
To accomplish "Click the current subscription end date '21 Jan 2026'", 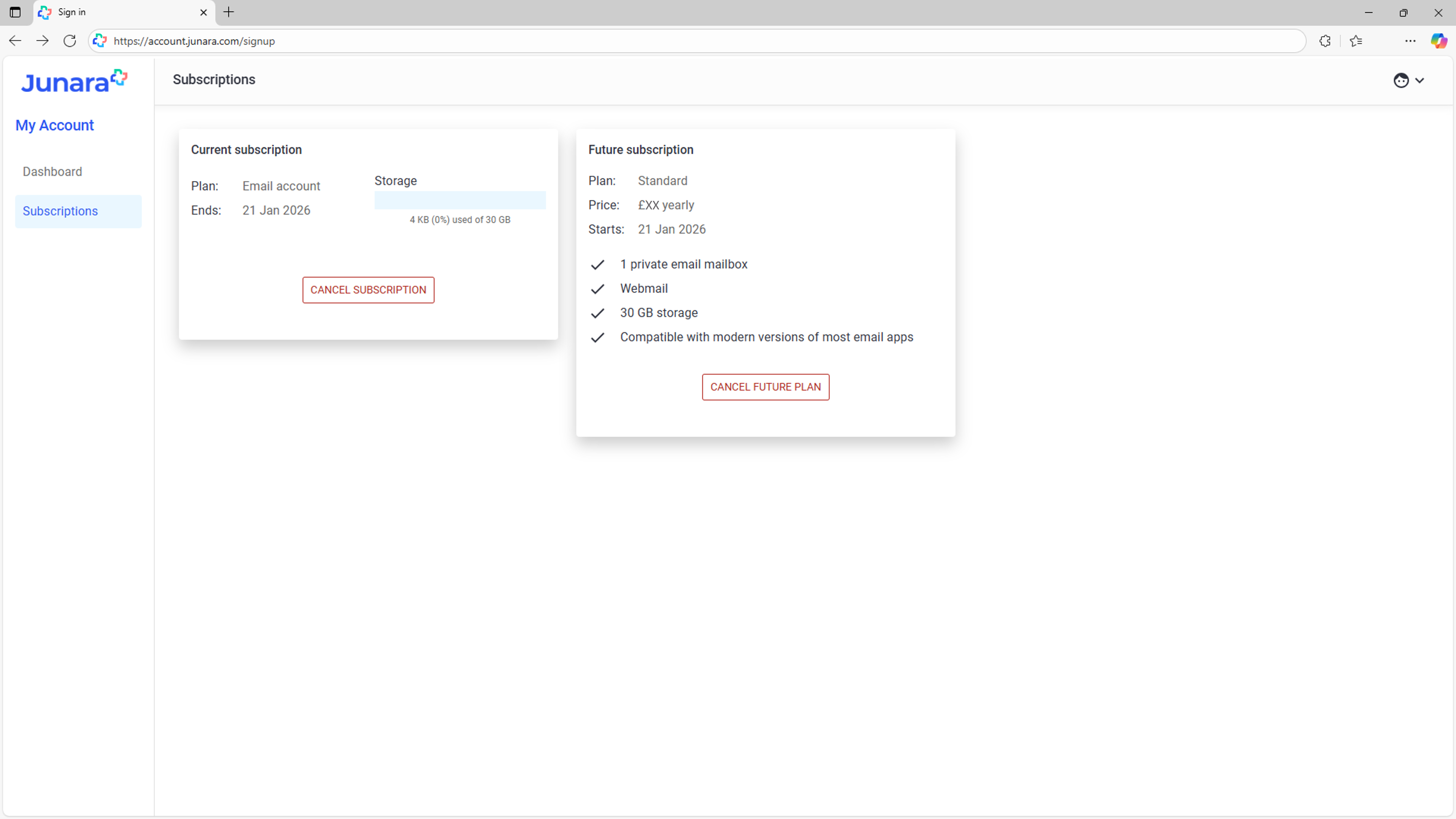I will click(x=276, y=210).
